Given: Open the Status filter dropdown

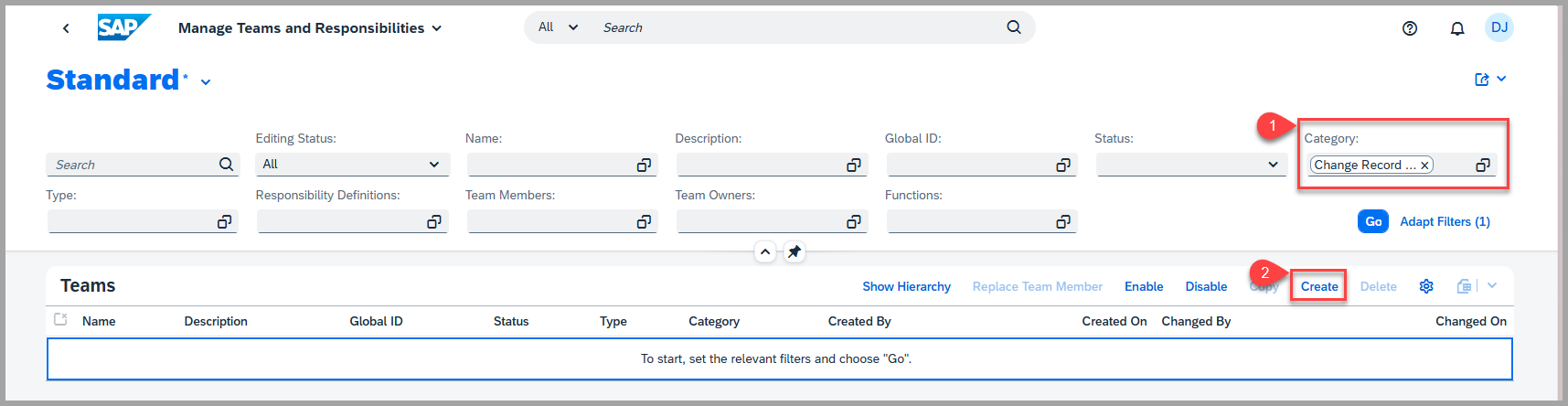Looking at the screenshot, I should pyautogui.click(x=1272, y=165).
